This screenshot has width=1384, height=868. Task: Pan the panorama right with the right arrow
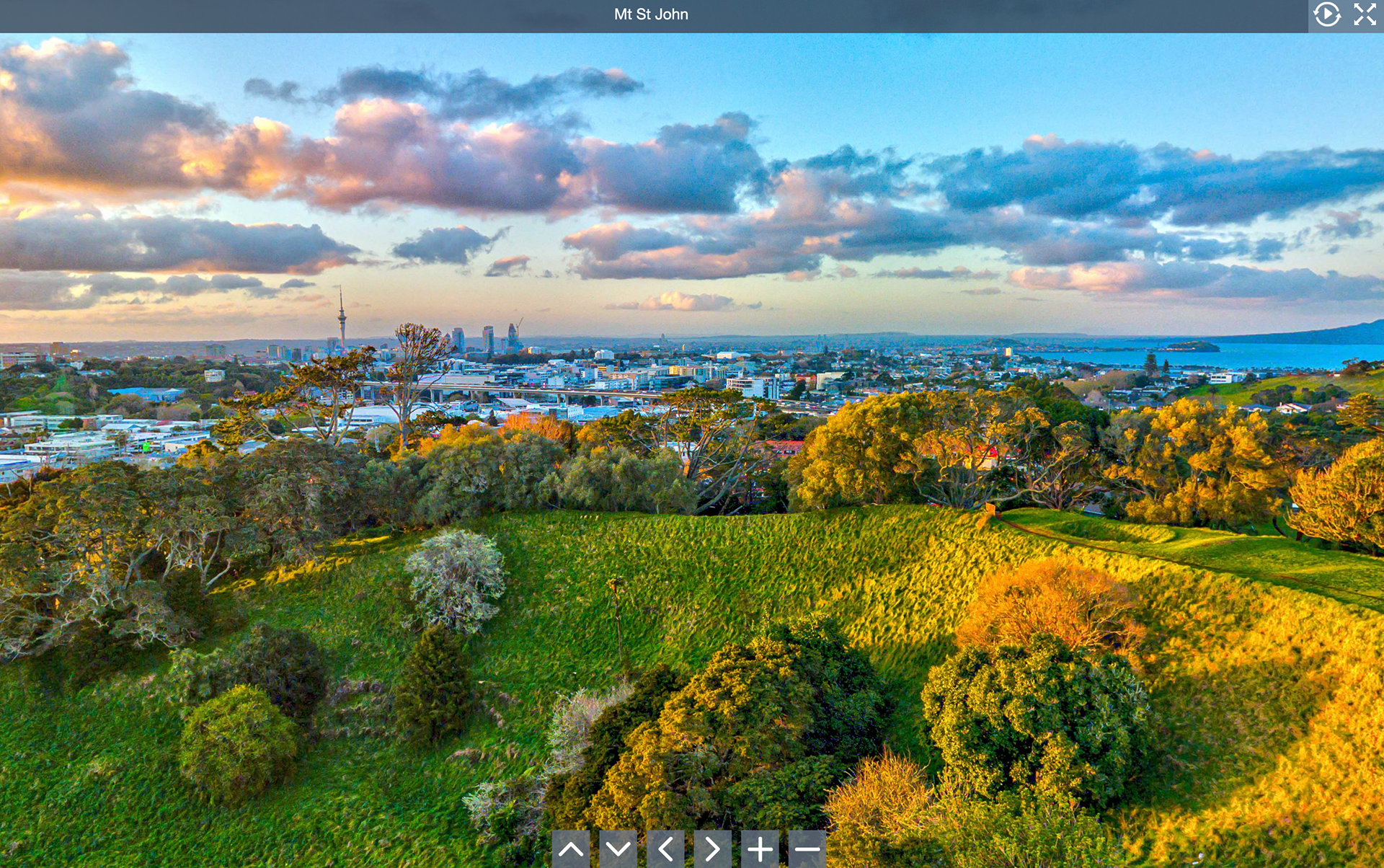click(x=712, y=849)
